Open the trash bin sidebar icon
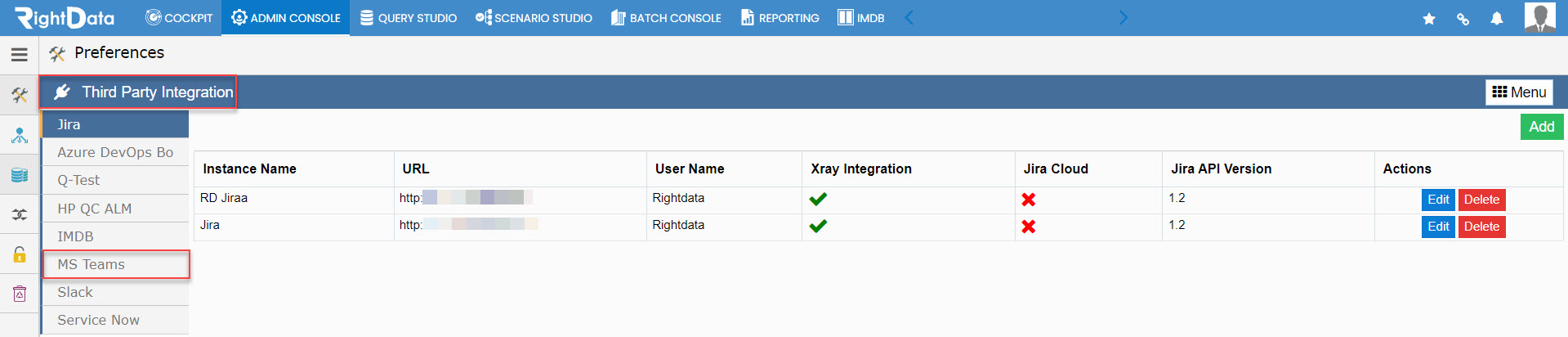This screenshot has height=337, width=1568. [x=20, y=294]
